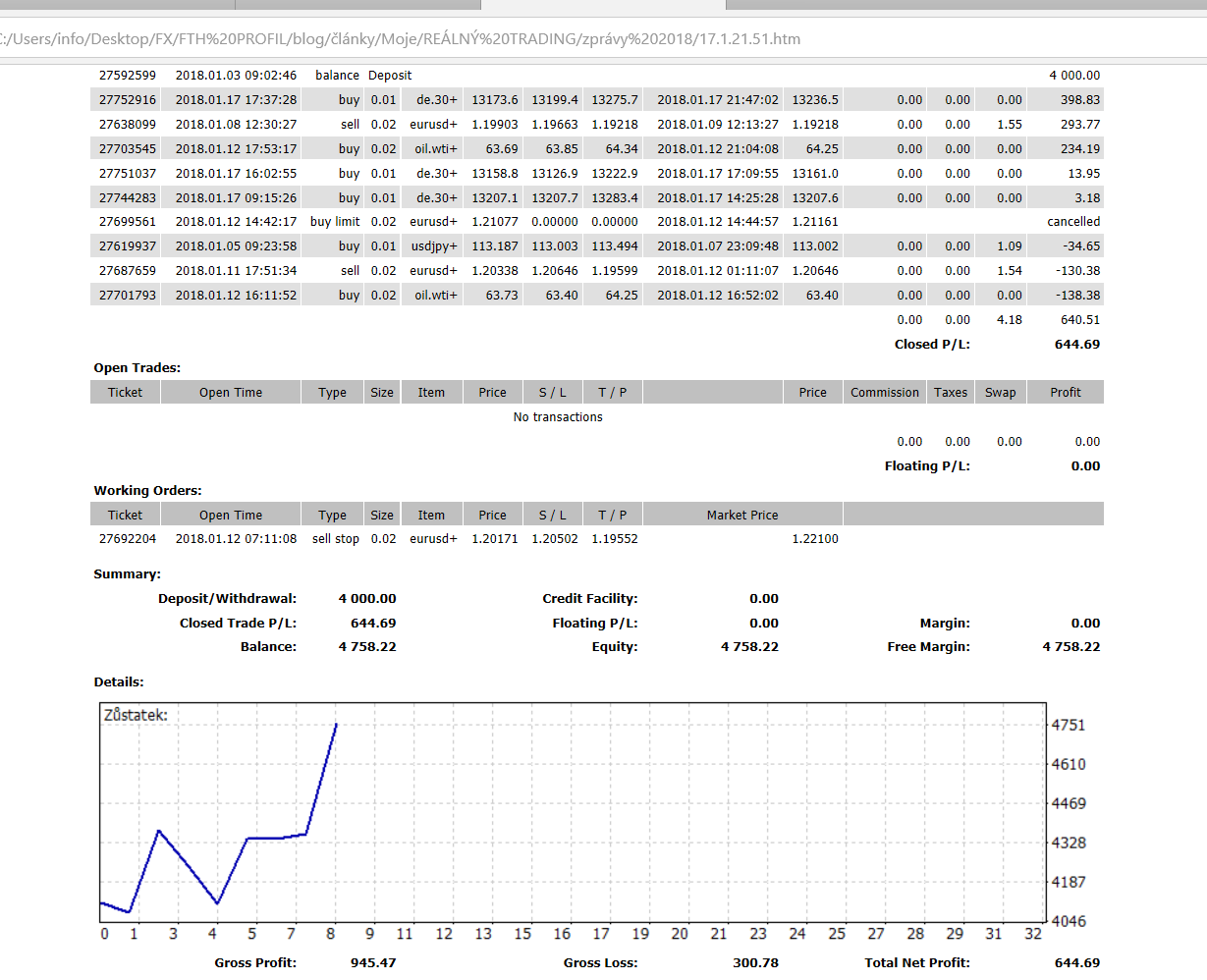Click the Credit Facility label
1207x980 pixels.
(x=590, y=599)
